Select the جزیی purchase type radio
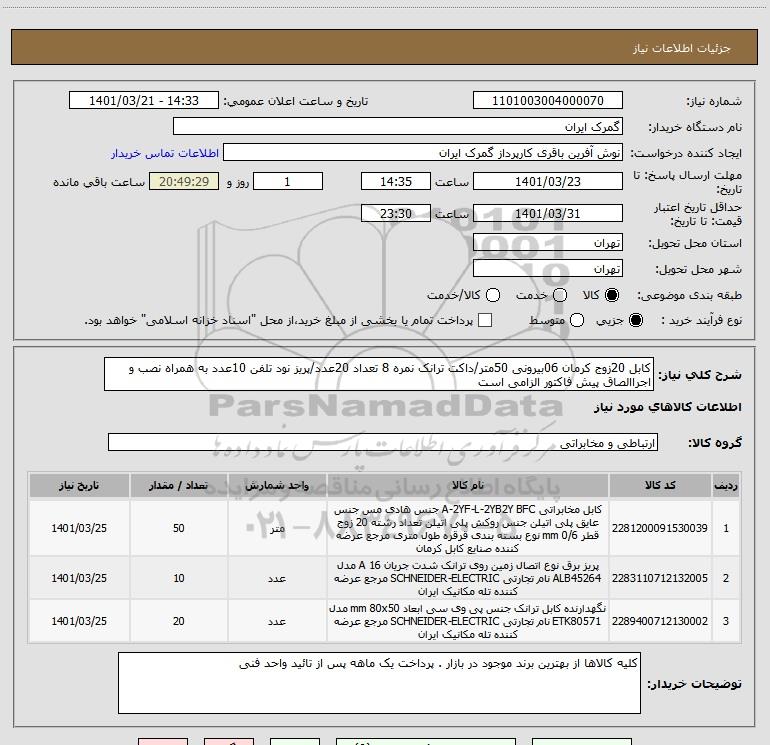 [635, 320]
